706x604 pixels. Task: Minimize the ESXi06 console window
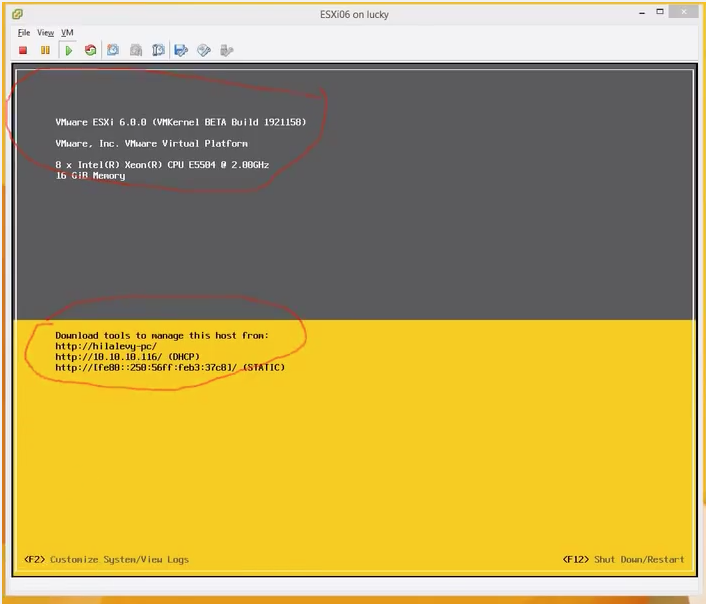642,14
